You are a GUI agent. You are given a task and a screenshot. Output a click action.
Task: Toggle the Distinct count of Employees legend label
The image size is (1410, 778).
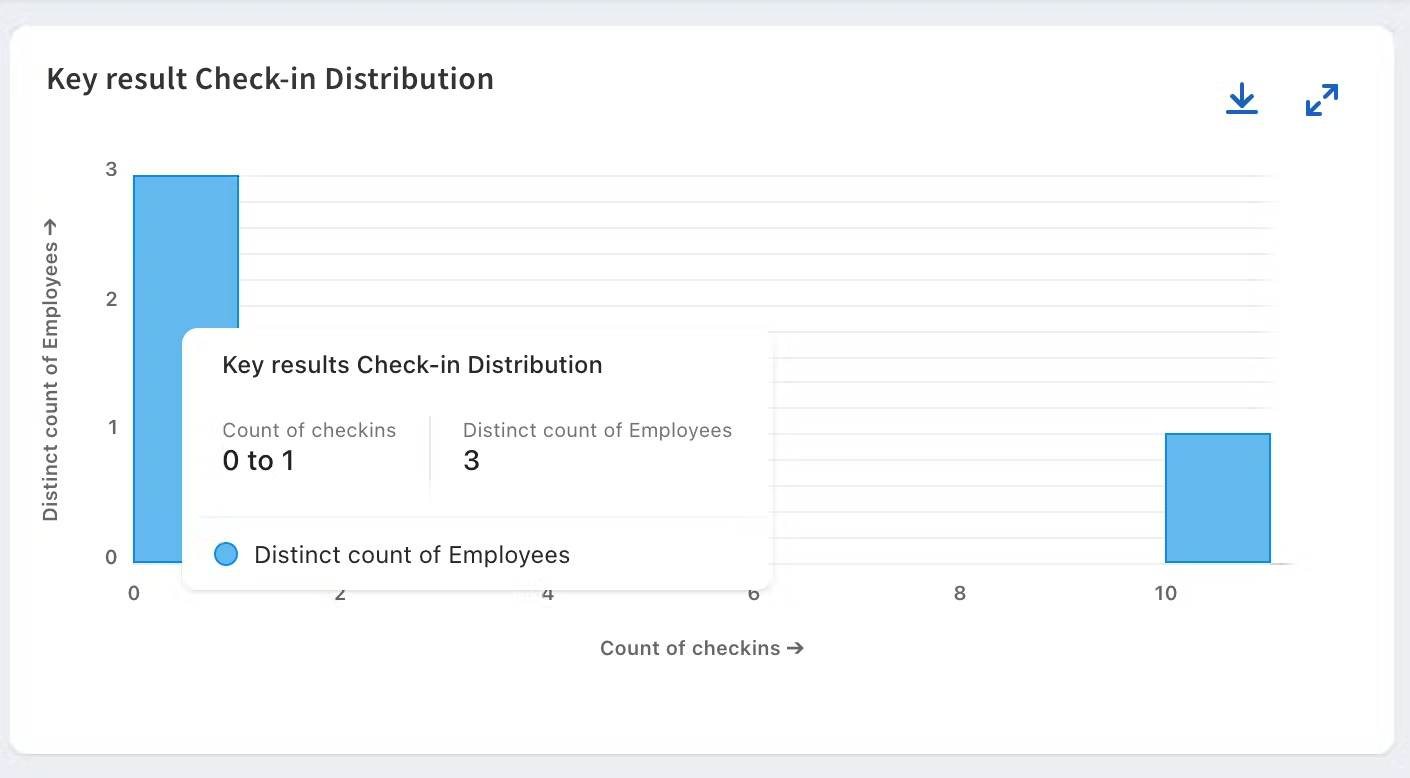(x=412, y=555)
